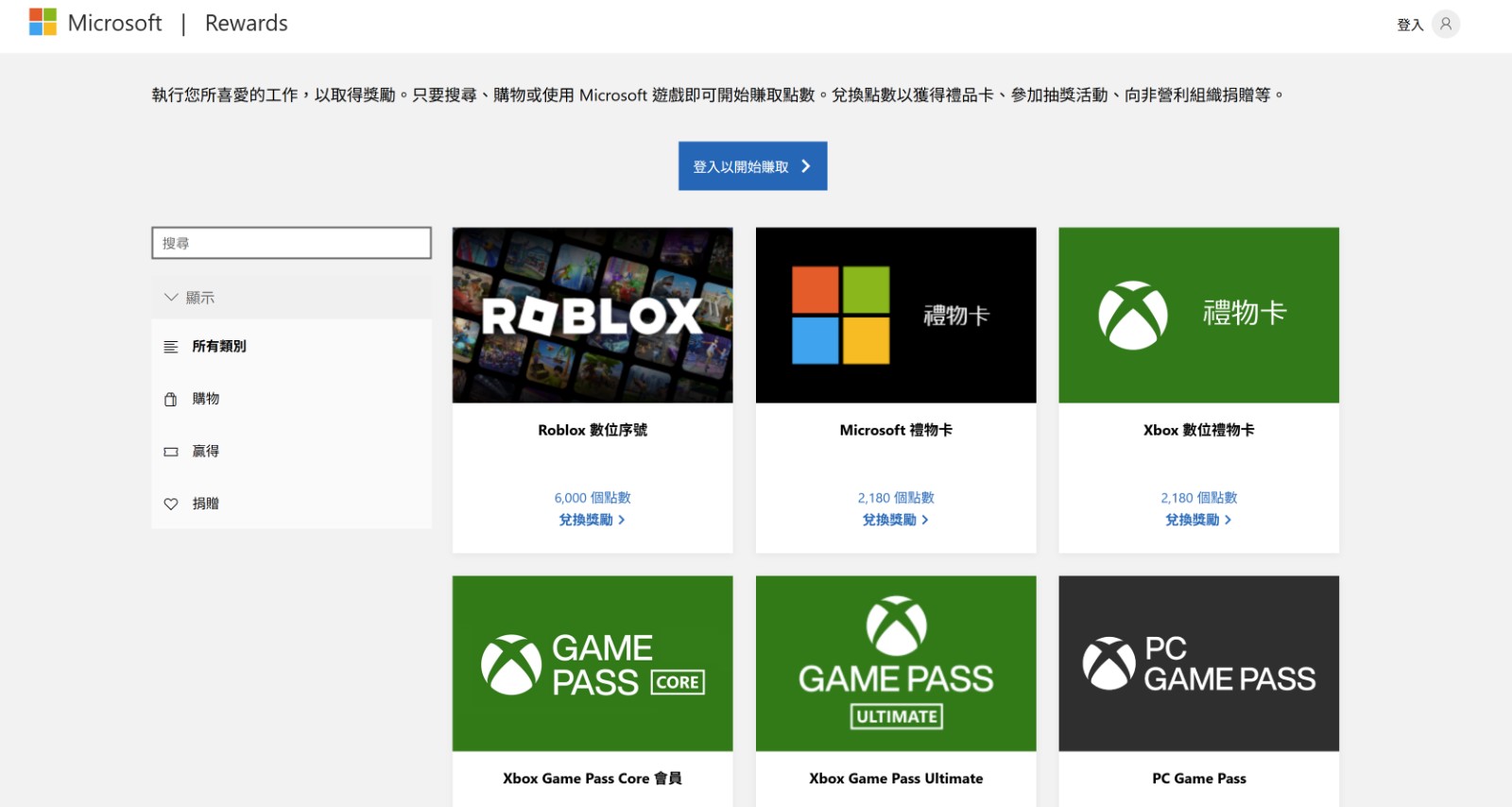Screen dimensions: 1512x807
Task: Click the 6,000 個點數 price text
Action: (593, 498)
